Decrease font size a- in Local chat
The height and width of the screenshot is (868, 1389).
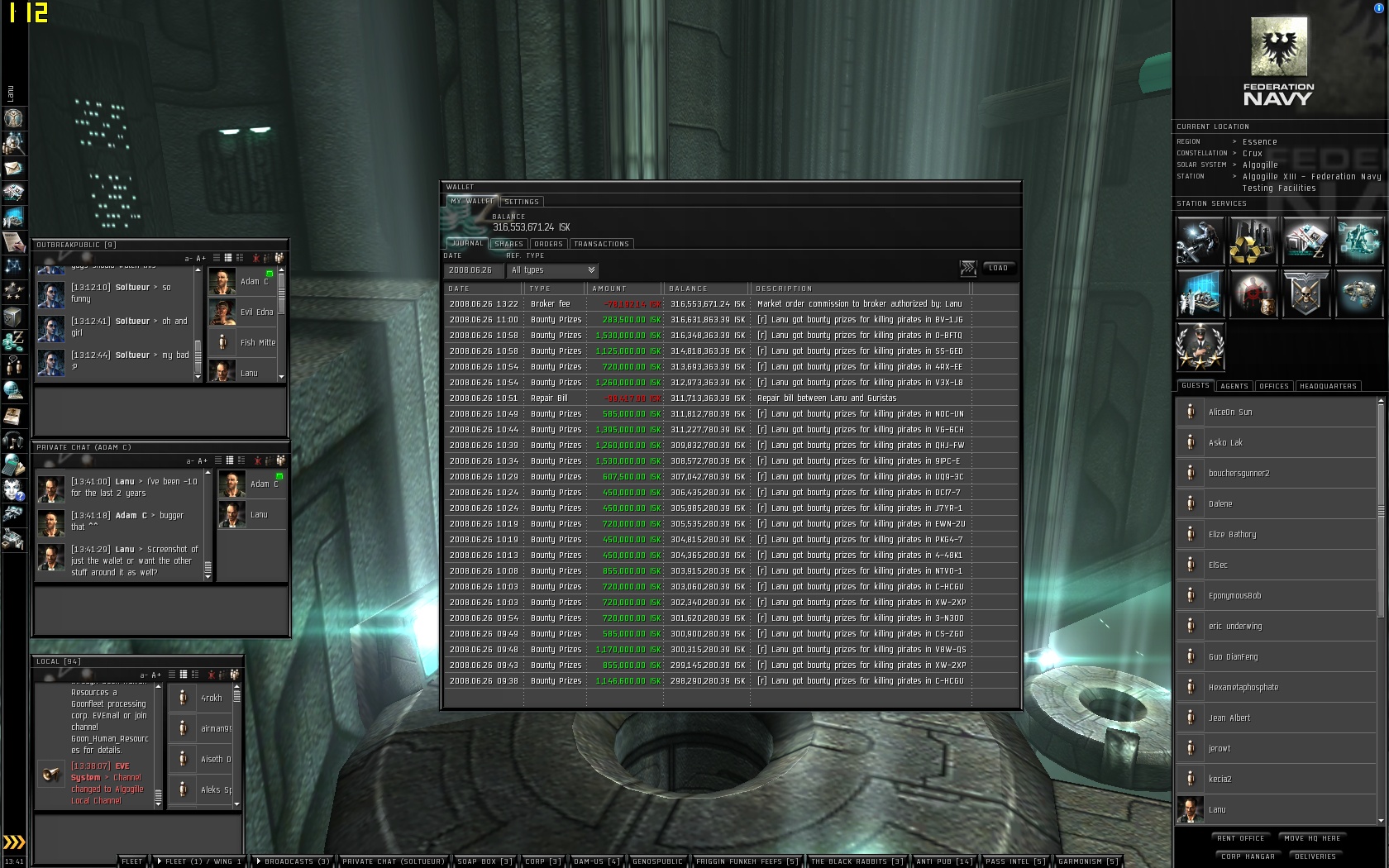coord(144,675)
